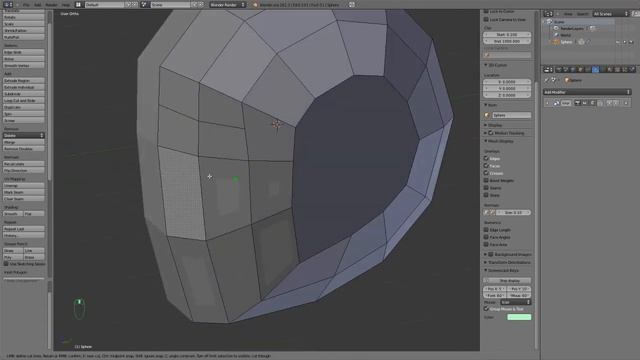This screenshot has height=360, width=640.
Task: Click the Subdivide button
Action: click(24, 94)
